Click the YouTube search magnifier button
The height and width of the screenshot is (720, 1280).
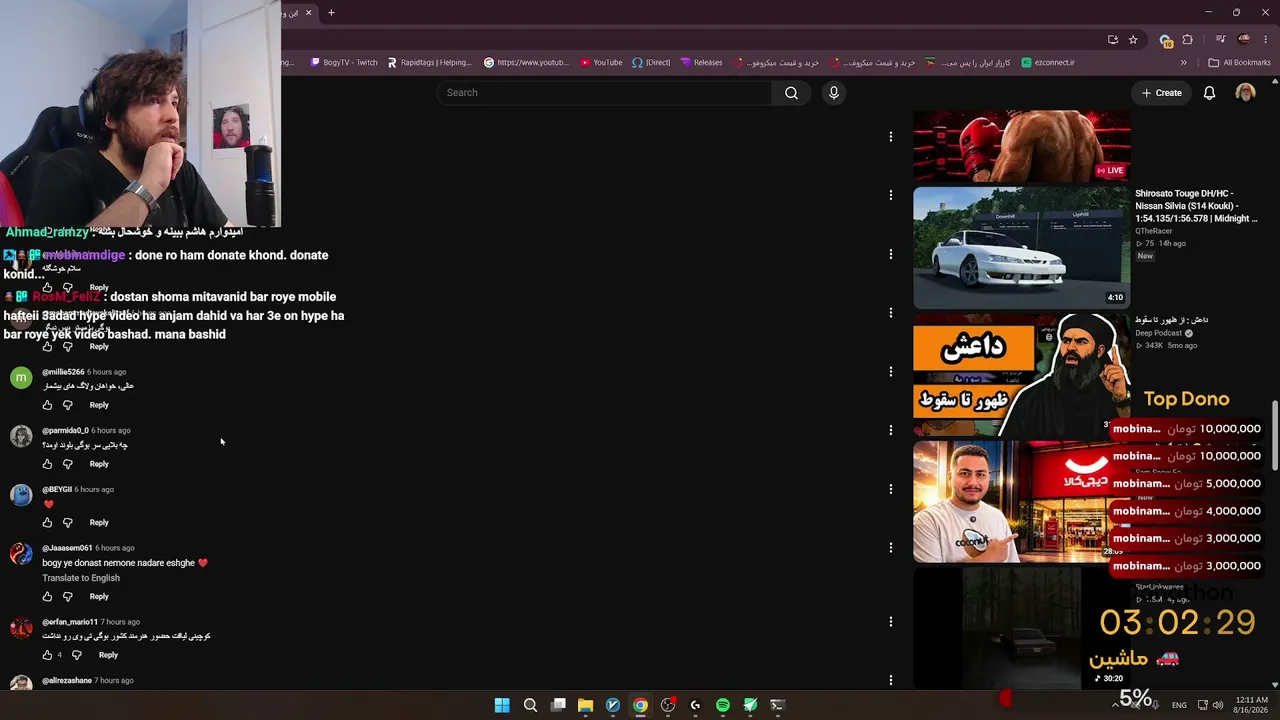791,93
